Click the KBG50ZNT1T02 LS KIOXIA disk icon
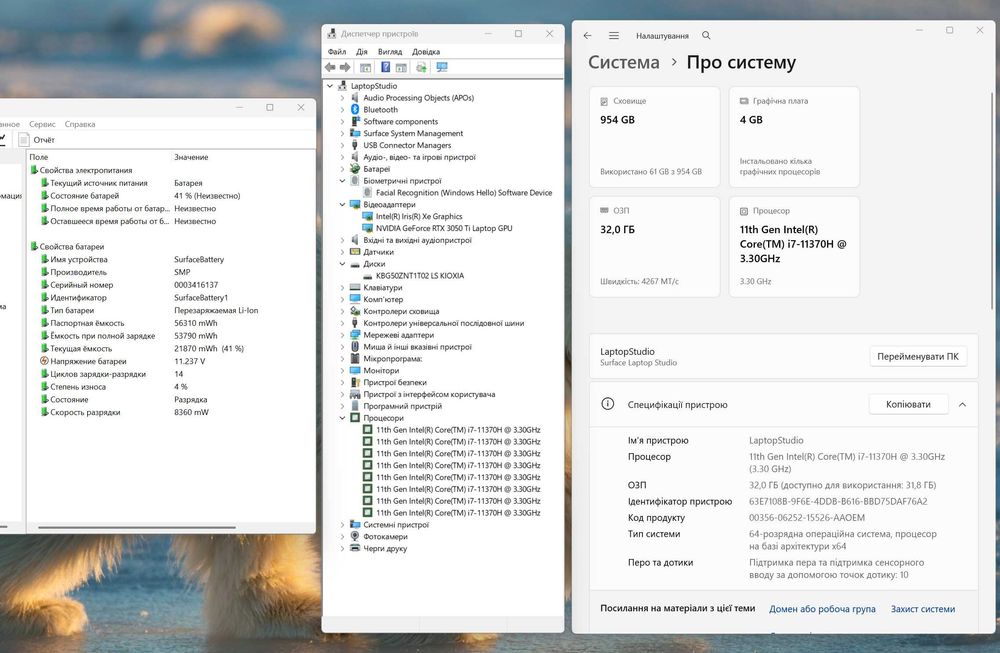 pos(367,275)
